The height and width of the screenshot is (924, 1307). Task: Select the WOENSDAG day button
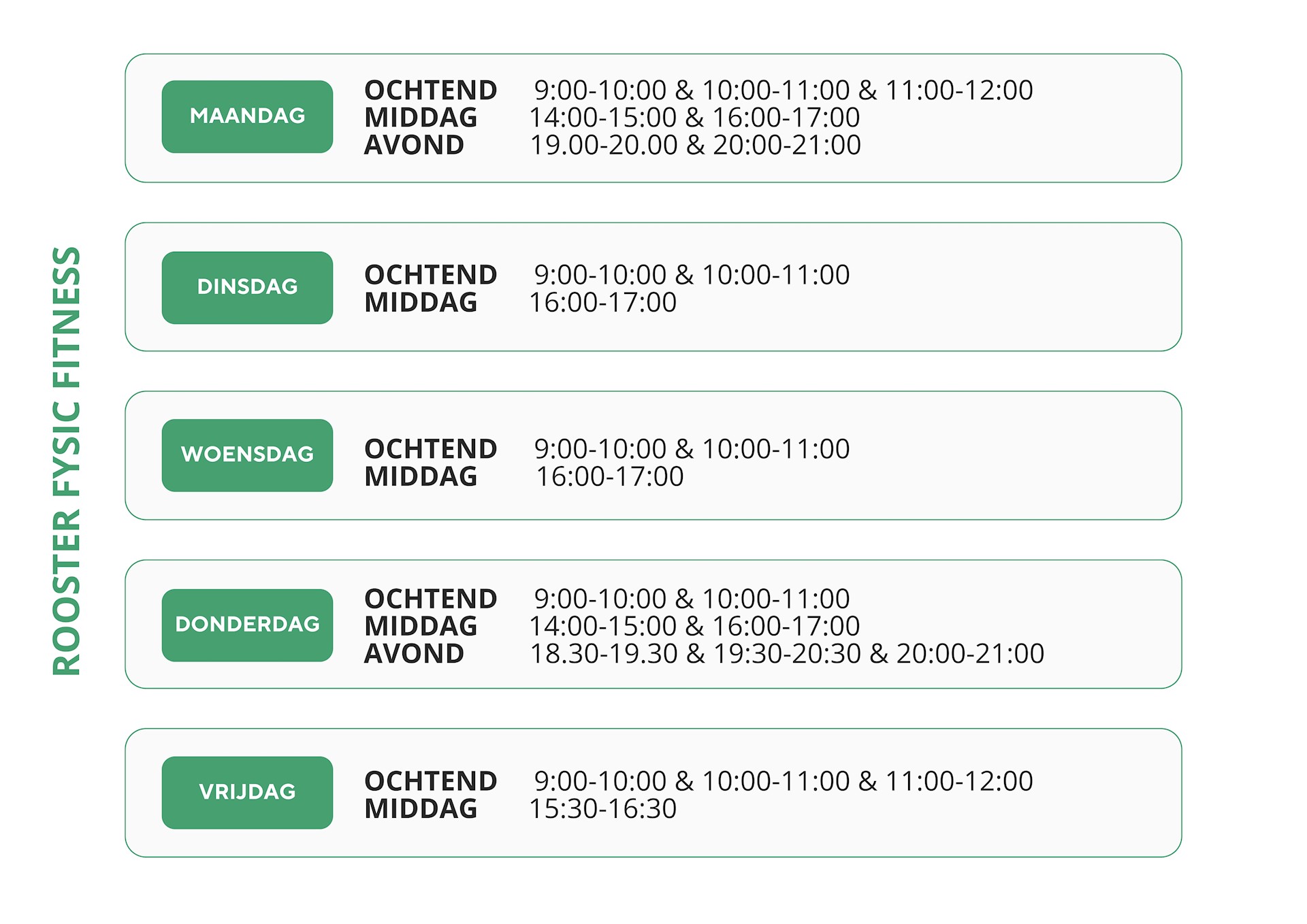[x=247, y=455]
